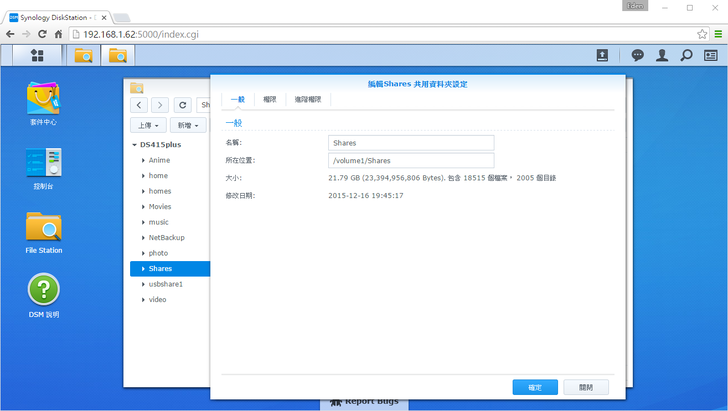The image size is (728, 411).
Task: Open the user account options icon
Action: pos(661,55)
